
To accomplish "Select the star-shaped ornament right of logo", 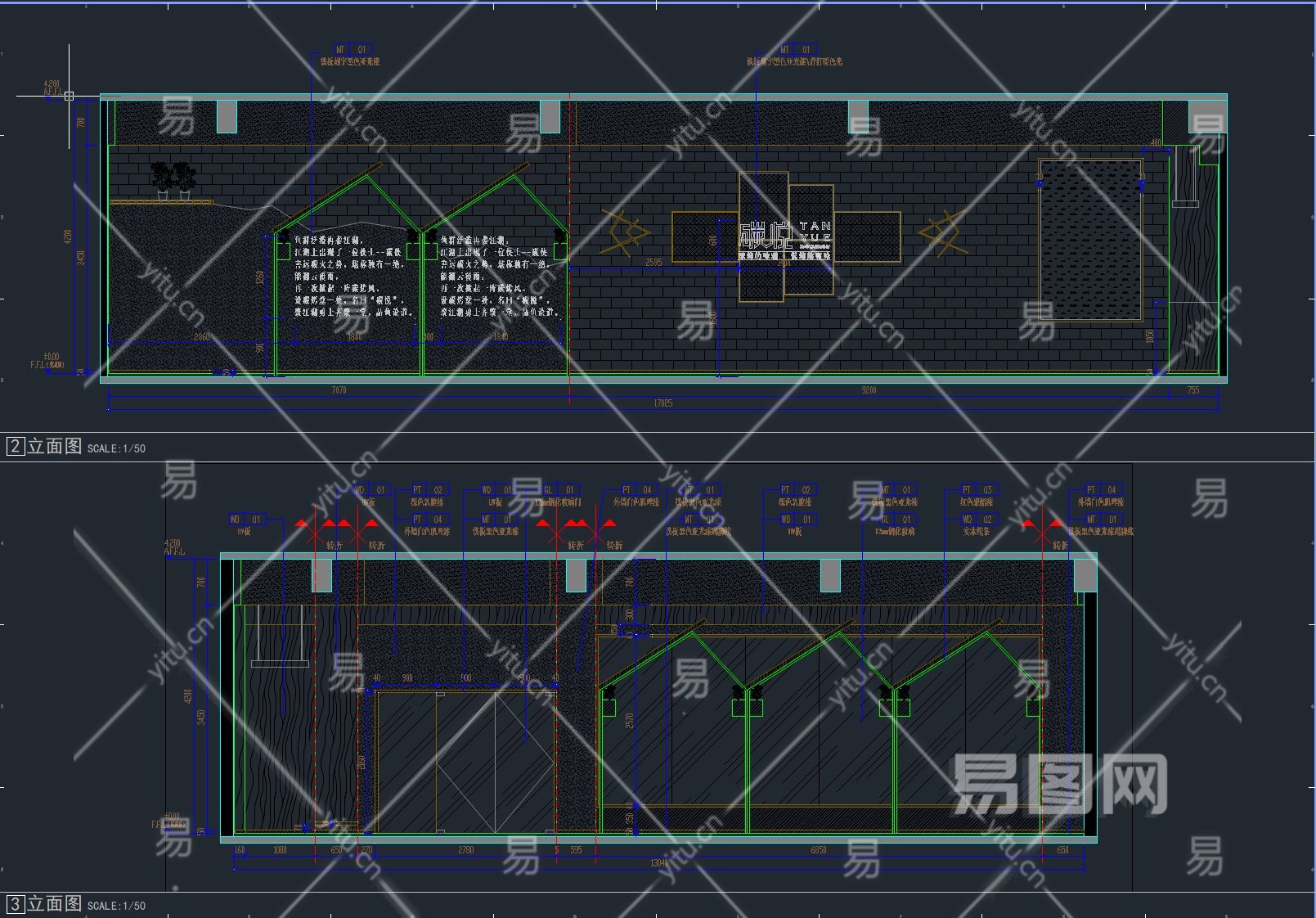I will [942, 233].
